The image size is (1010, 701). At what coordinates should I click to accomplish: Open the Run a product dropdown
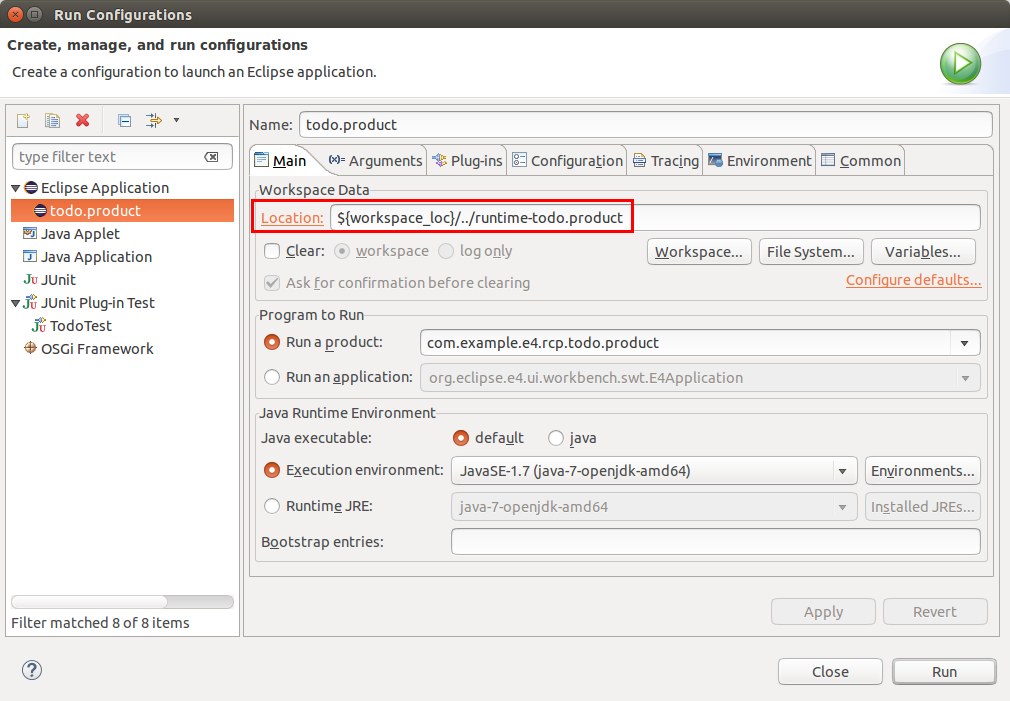pyautogui.click(x=964, y=343)
